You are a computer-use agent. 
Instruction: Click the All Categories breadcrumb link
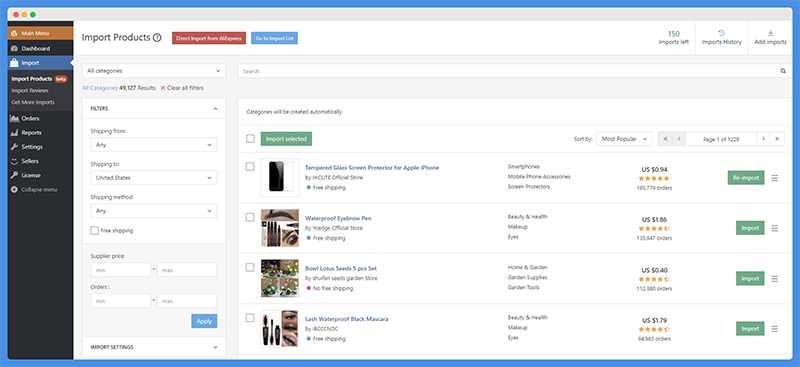click(x=100, y=88)
